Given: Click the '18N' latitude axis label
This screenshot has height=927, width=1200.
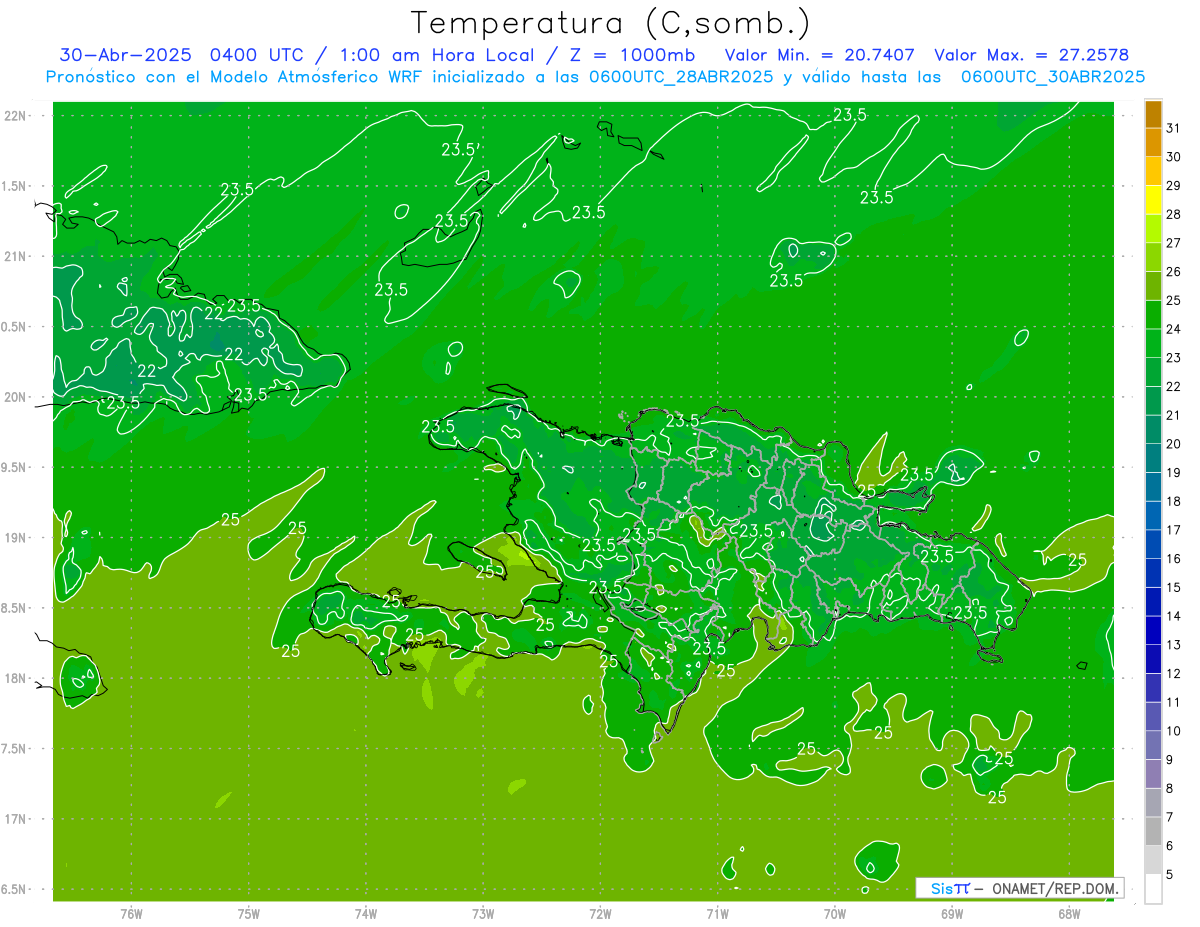Looking at the screenshot, I should [17, 678].
